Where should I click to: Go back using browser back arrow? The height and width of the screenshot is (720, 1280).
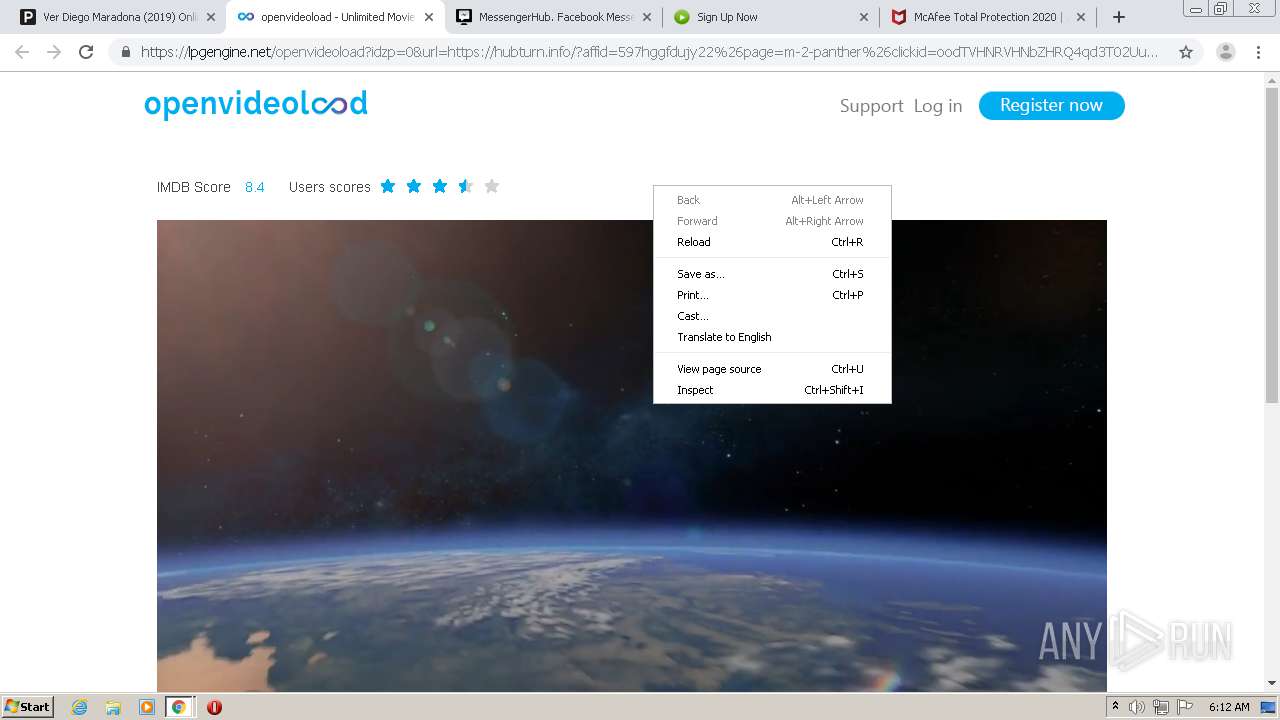coord(22,52)
